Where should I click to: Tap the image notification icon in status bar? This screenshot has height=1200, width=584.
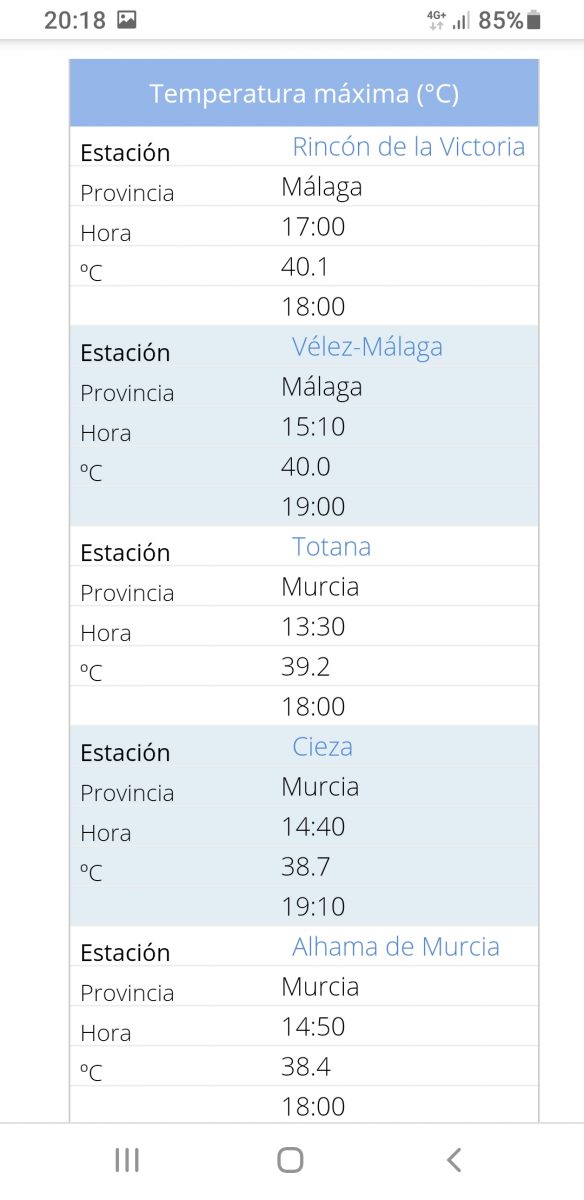(127, 20)
